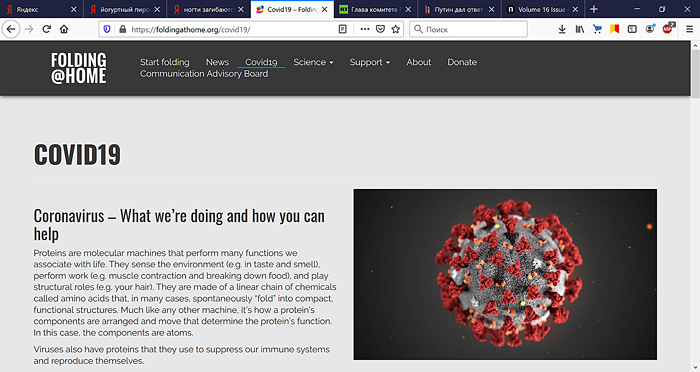Reload the page with the refresh icon
The height and width of the screenshot is (372, 700).
coord(46,29)
